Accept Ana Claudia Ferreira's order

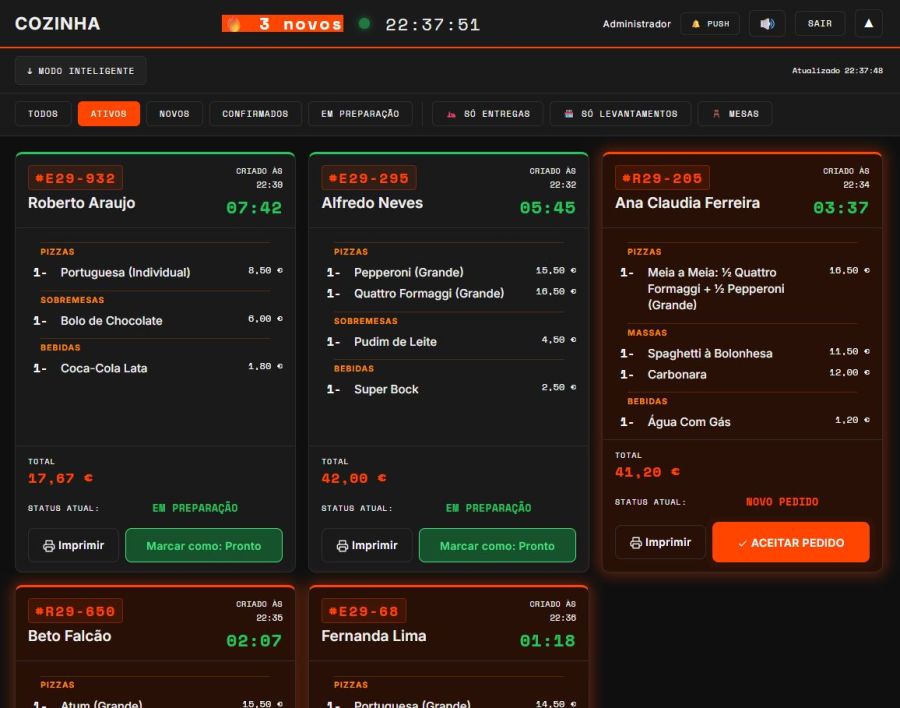[791, 542]
